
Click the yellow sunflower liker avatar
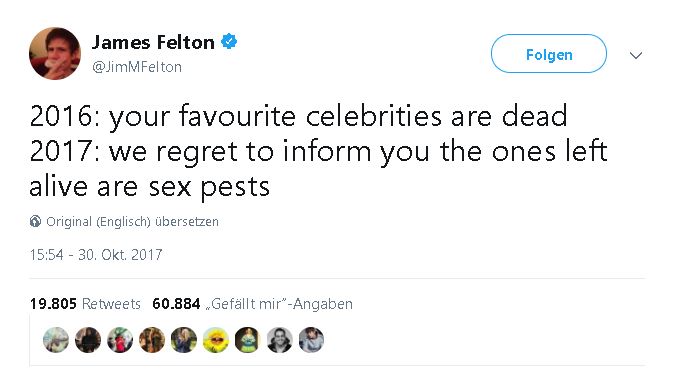216,340
